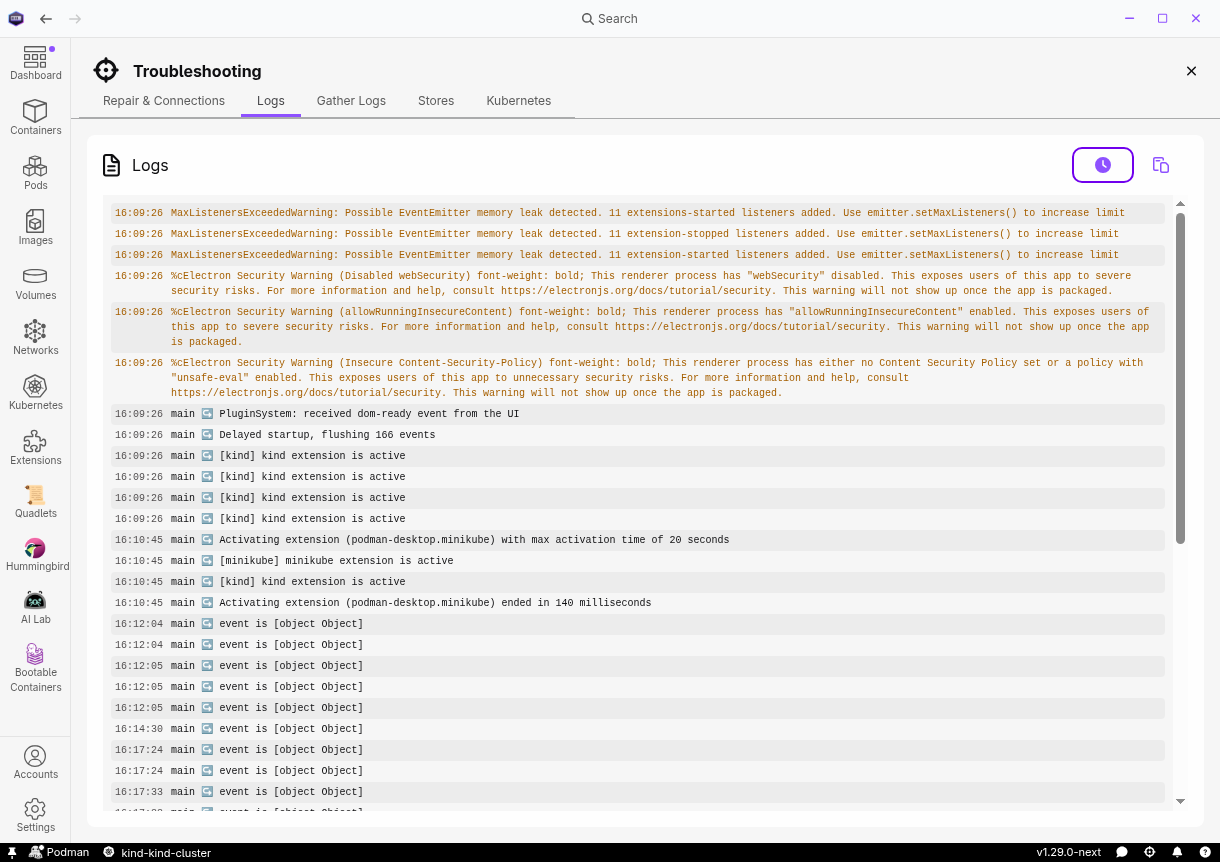This screenshot has height=862, width=1220.
Task: Click the scrollbar up arrow
Action: pos(1180,204)
